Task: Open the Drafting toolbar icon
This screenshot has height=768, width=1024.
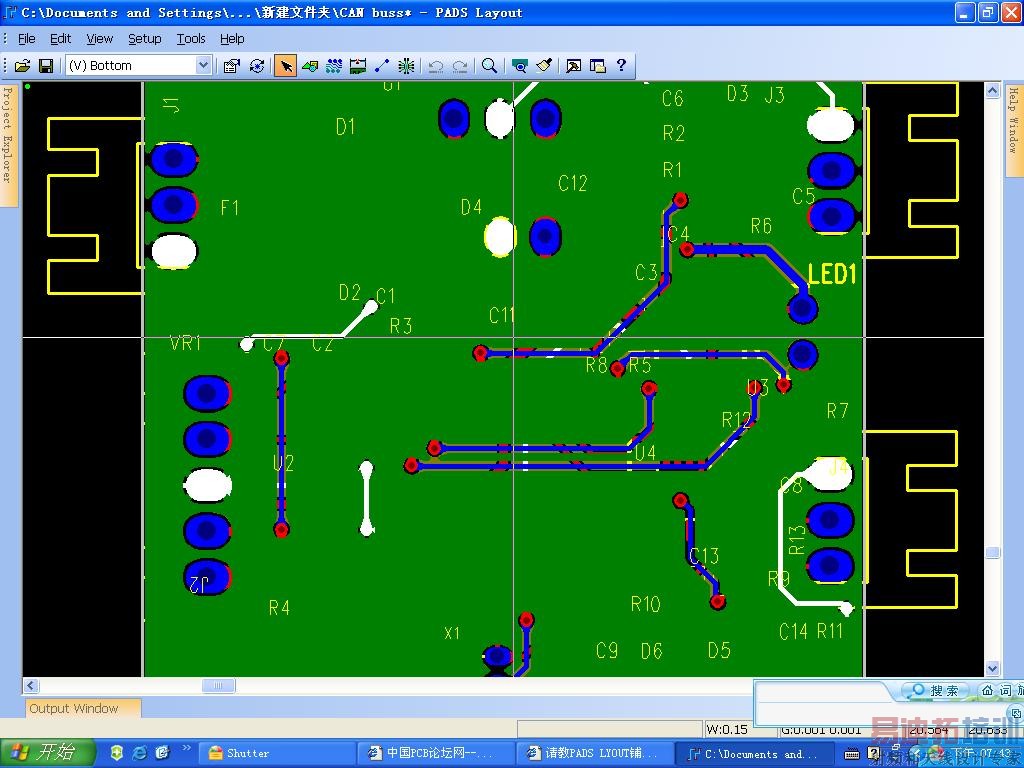Action: tap(310, 66)
